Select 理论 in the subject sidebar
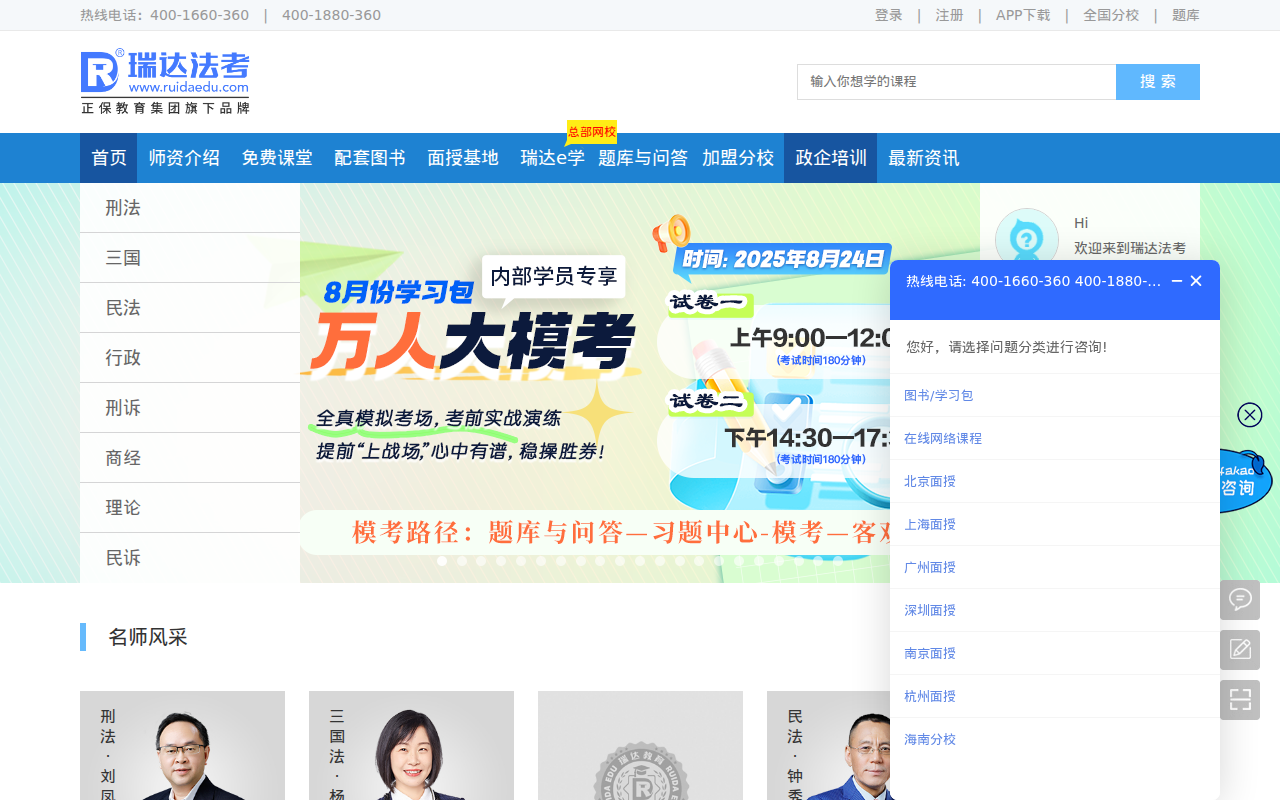 tap(190, 508)
